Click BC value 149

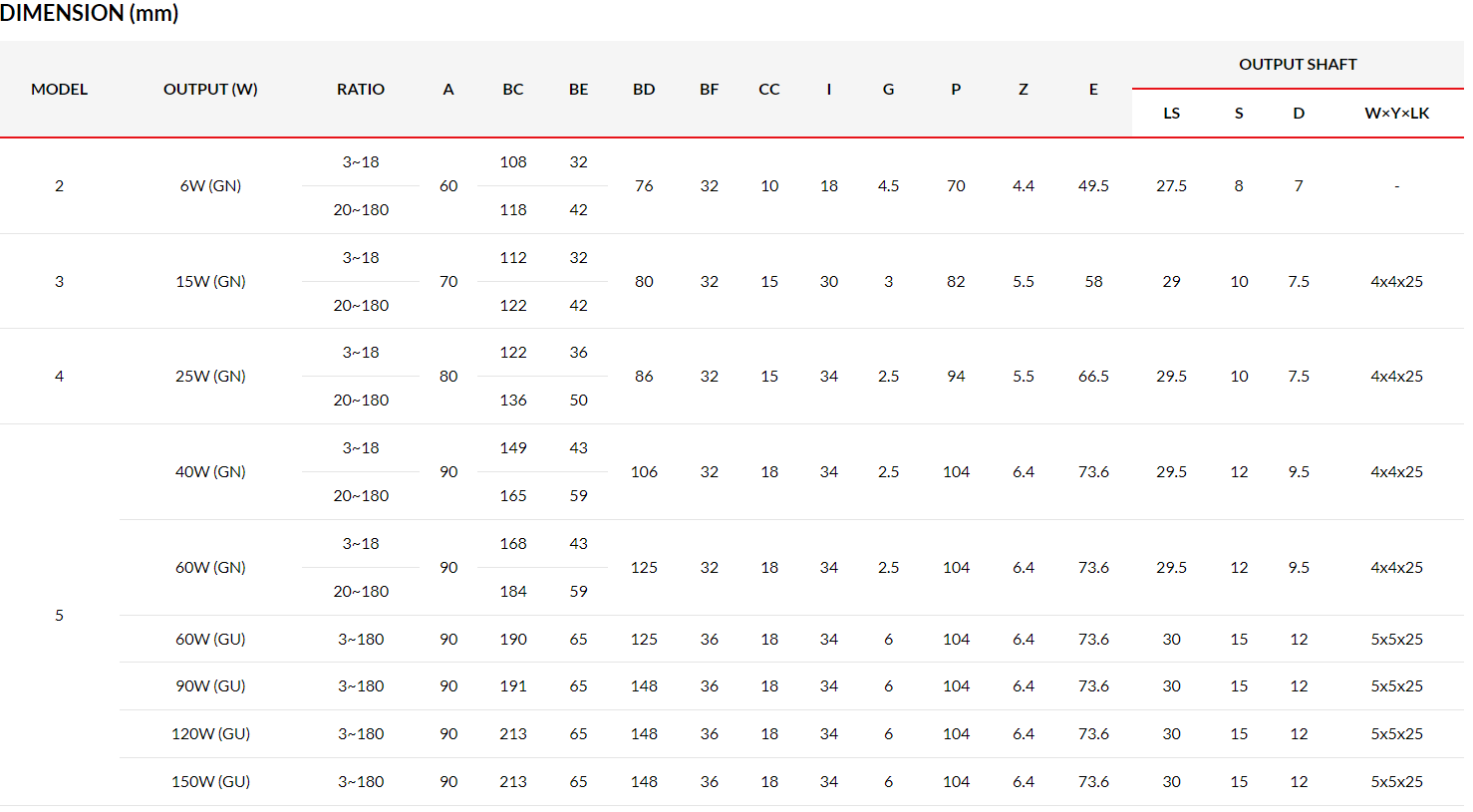click(x=513, y=447)
